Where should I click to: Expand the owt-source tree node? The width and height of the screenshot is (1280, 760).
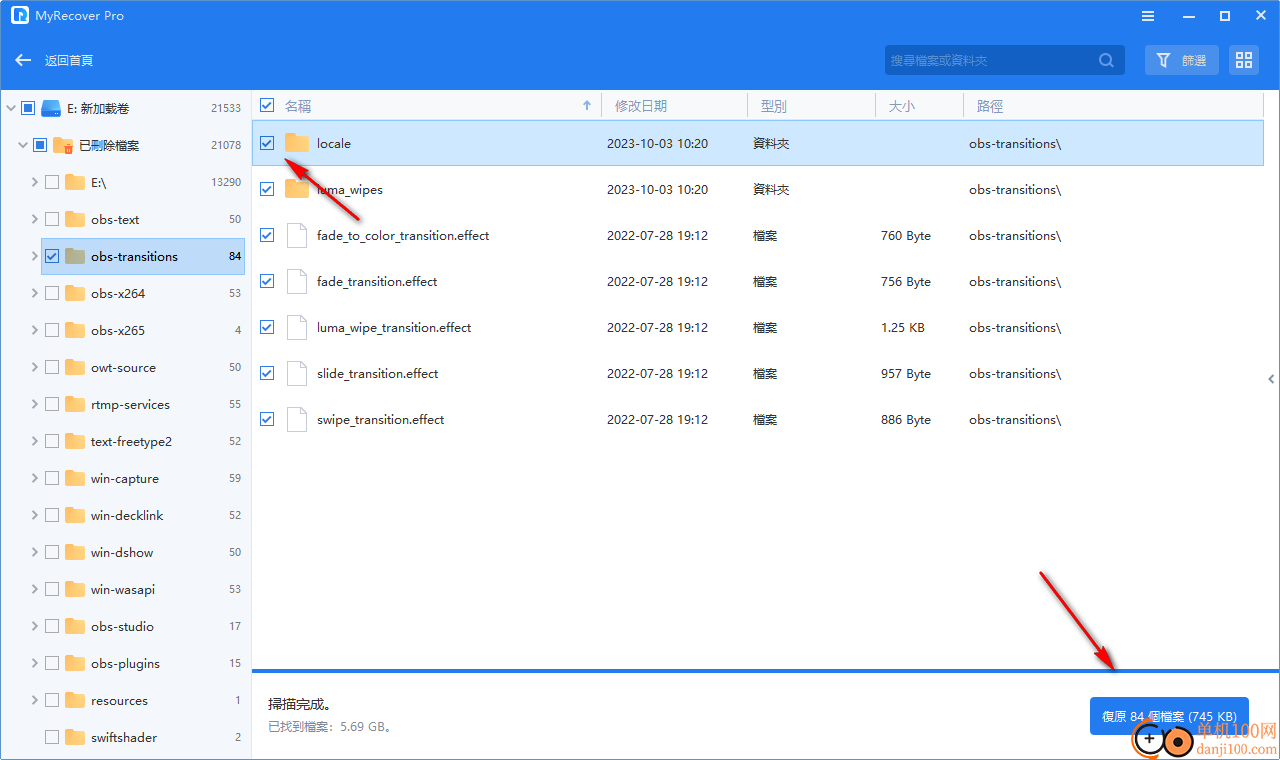(x=34, y=367)
